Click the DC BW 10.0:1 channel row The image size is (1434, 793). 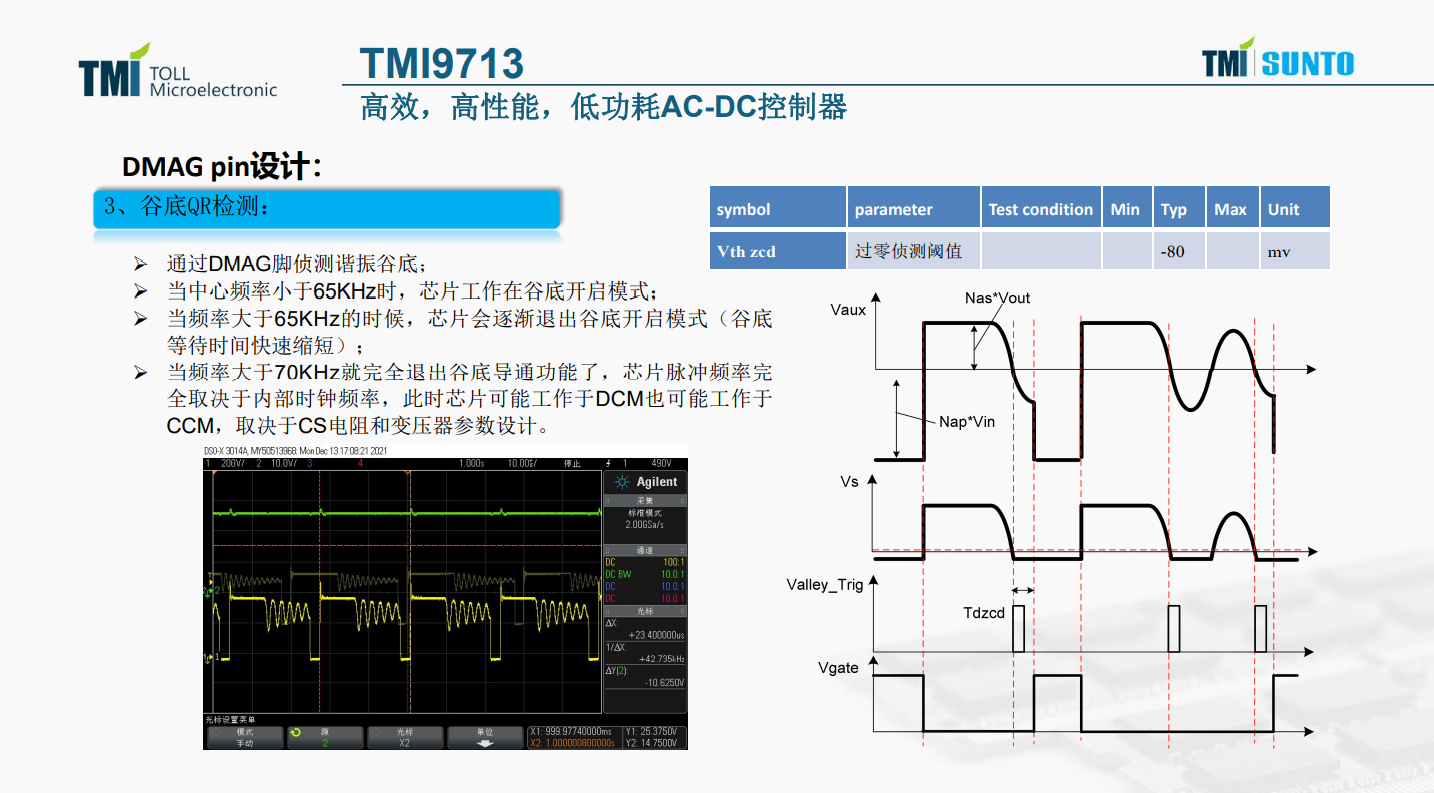645,574
